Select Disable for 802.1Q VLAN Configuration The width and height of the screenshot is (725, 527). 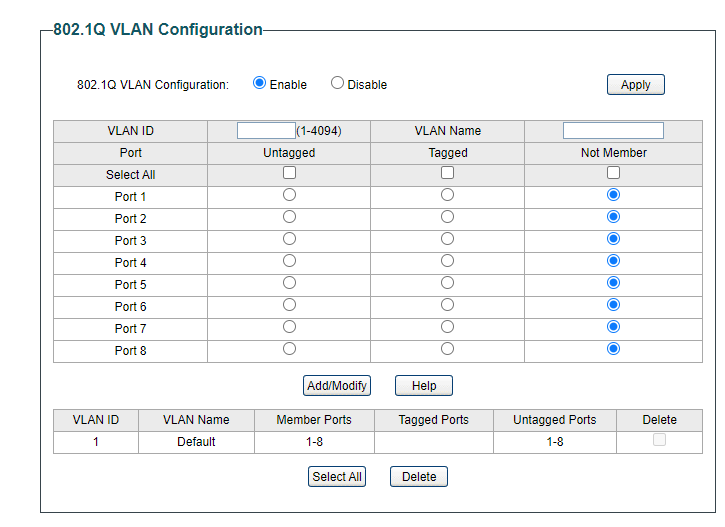tap(337, 84)
